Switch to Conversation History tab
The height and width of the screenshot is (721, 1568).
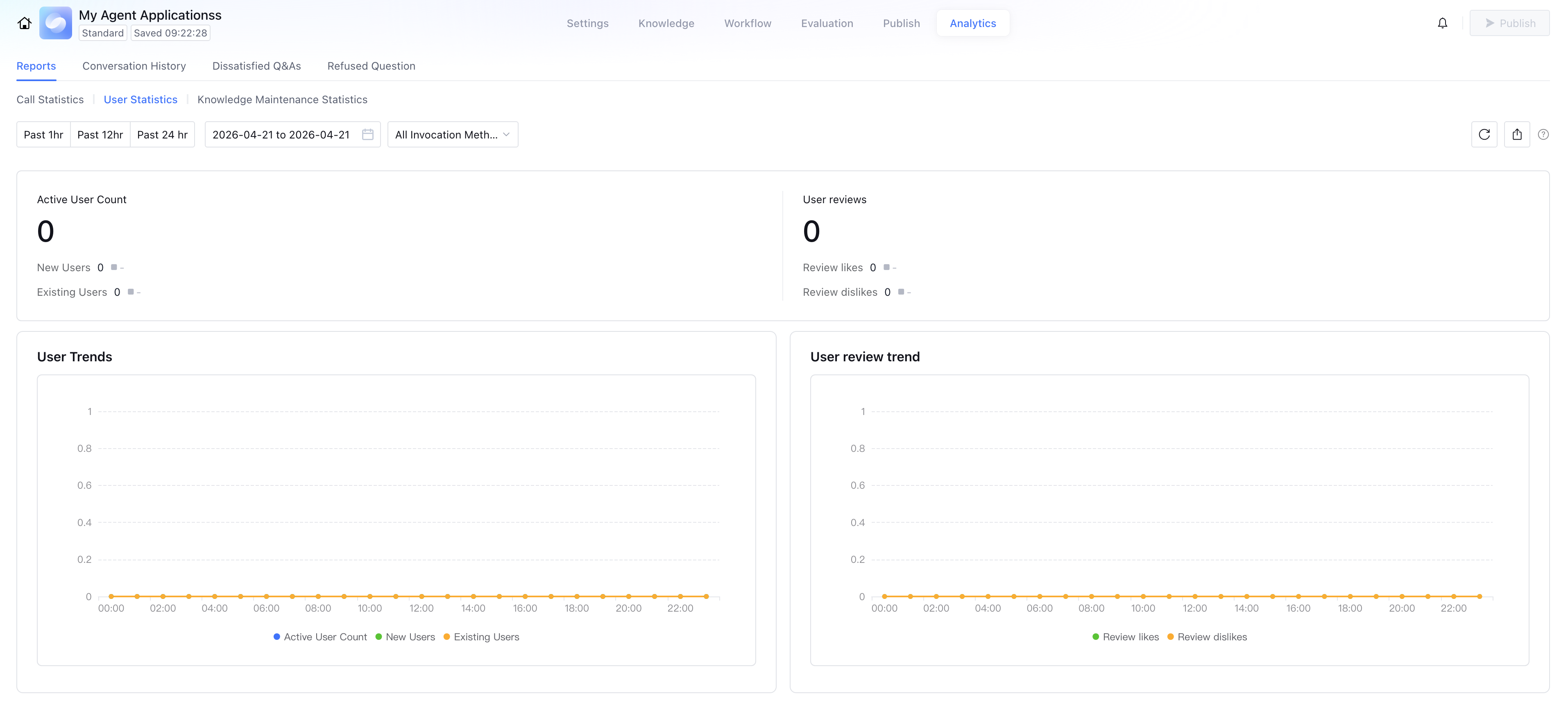pyautogui.click(x=134, y=66)
